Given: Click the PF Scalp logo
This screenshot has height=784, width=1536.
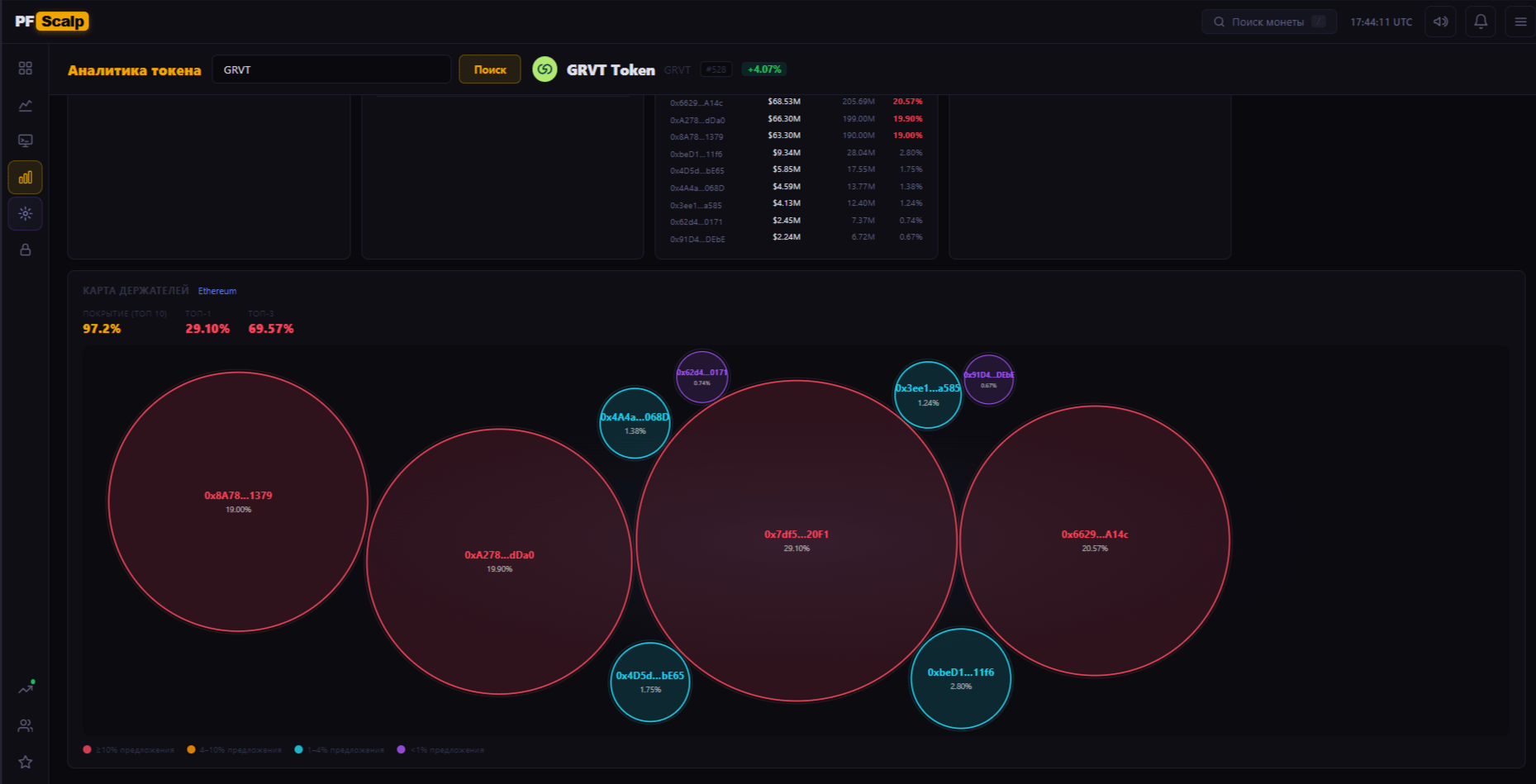Looking at the screenshot, I should [x=51, y=21].
